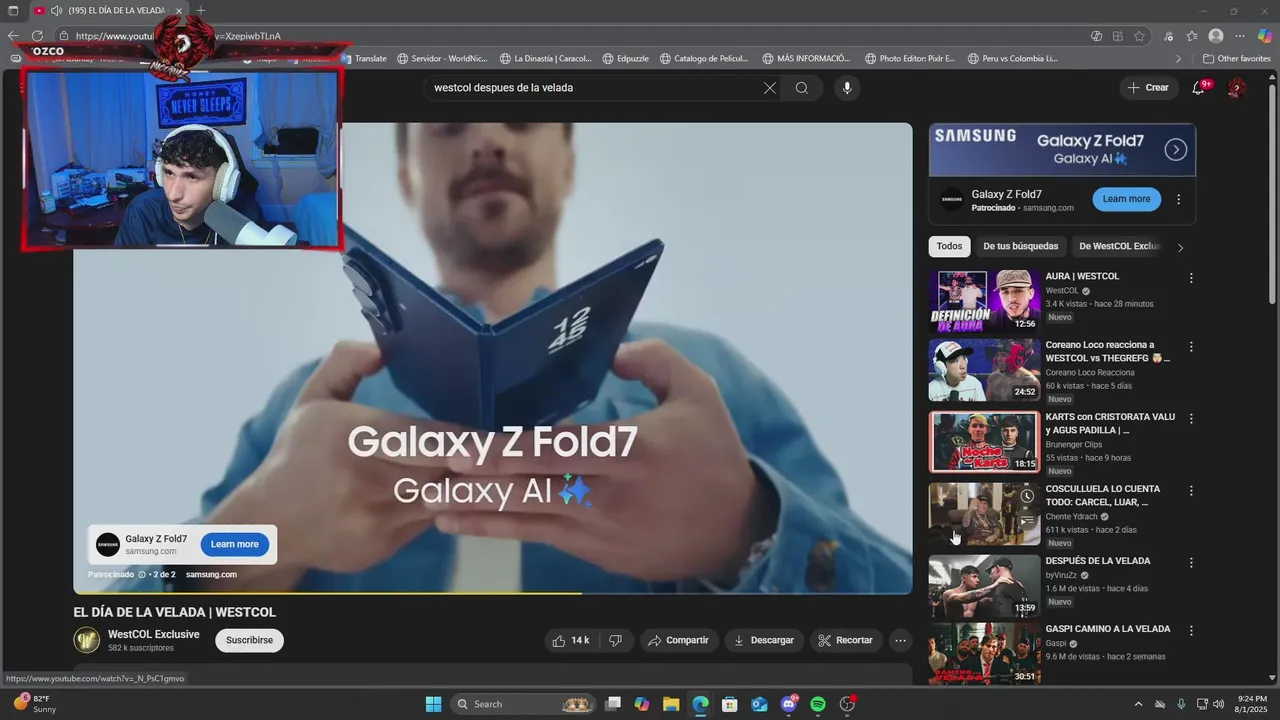Clear the YouTube search box text
The image size is (1280, 720).
coord(770,88)
